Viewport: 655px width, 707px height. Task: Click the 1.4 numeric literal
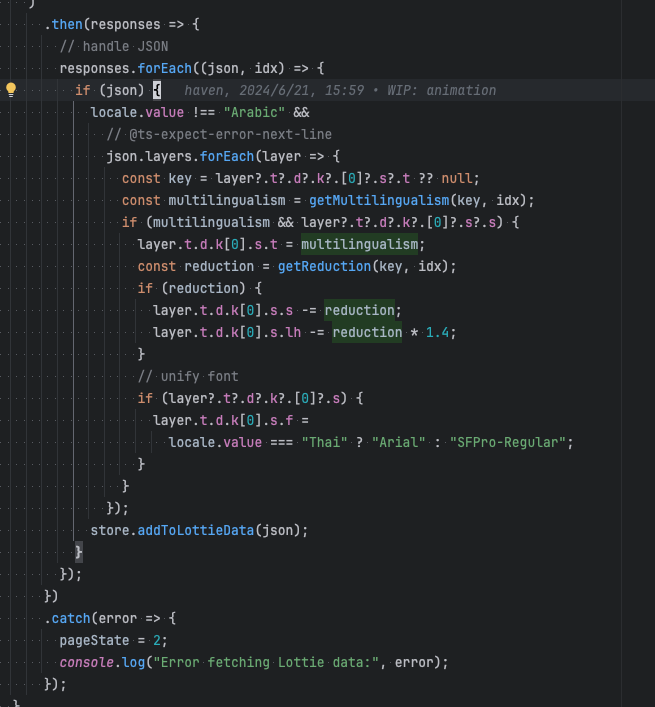[437, 333]
